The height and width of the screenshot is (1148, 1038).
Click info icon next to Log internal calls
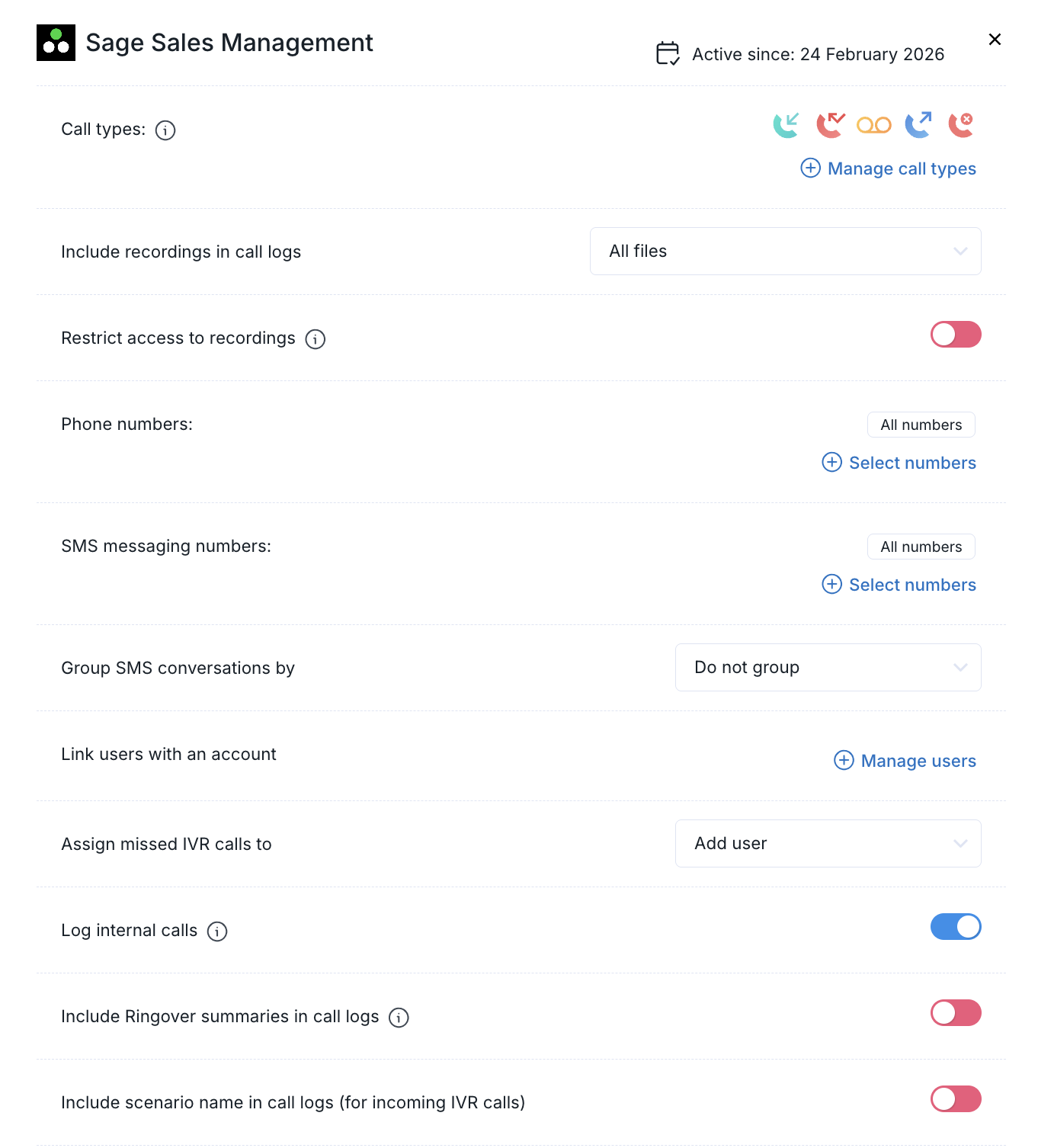click(216, 932)
